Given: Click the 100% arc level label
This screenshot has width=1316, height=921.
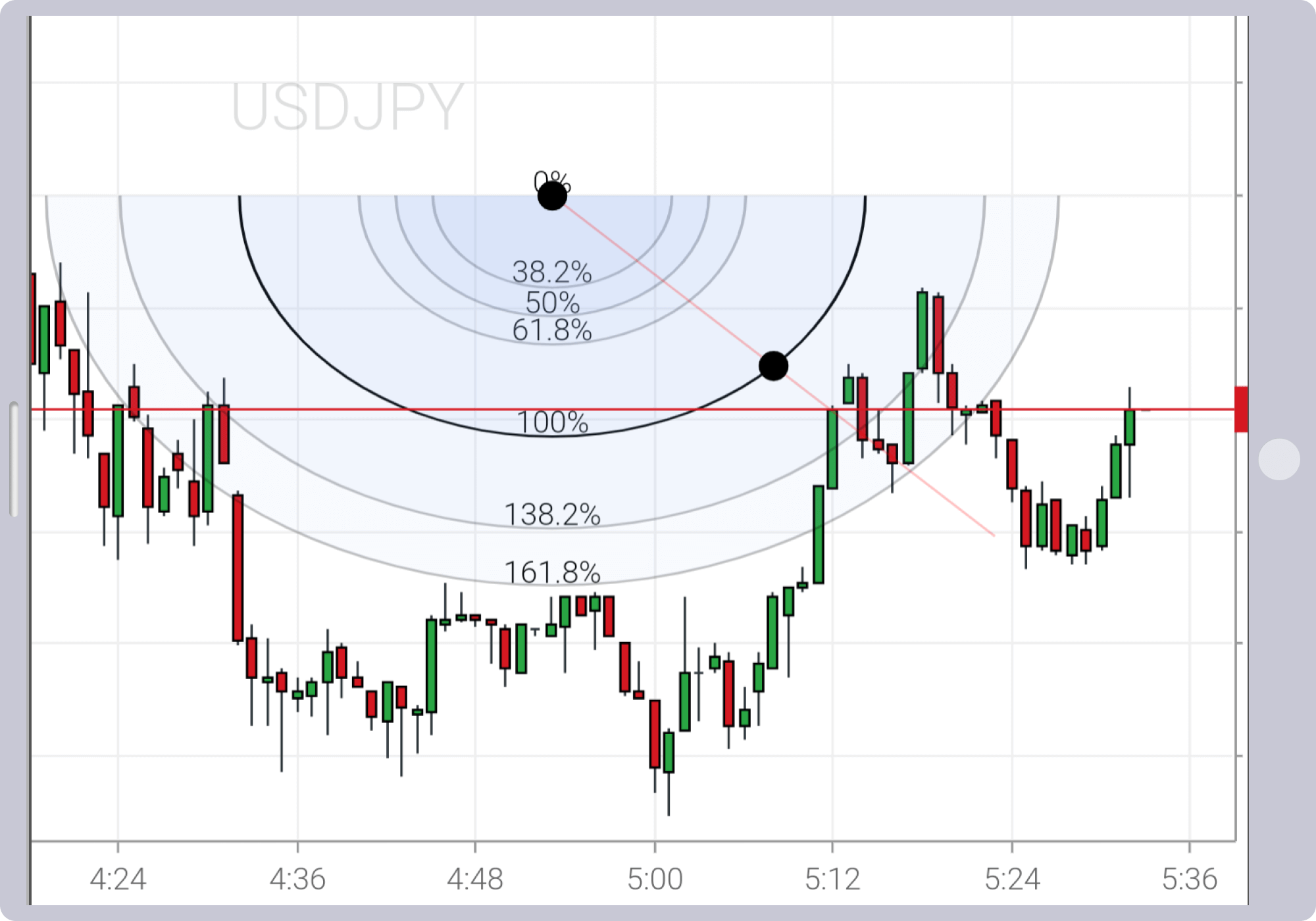Looking at the screenshot, I should tap(552, 422).
